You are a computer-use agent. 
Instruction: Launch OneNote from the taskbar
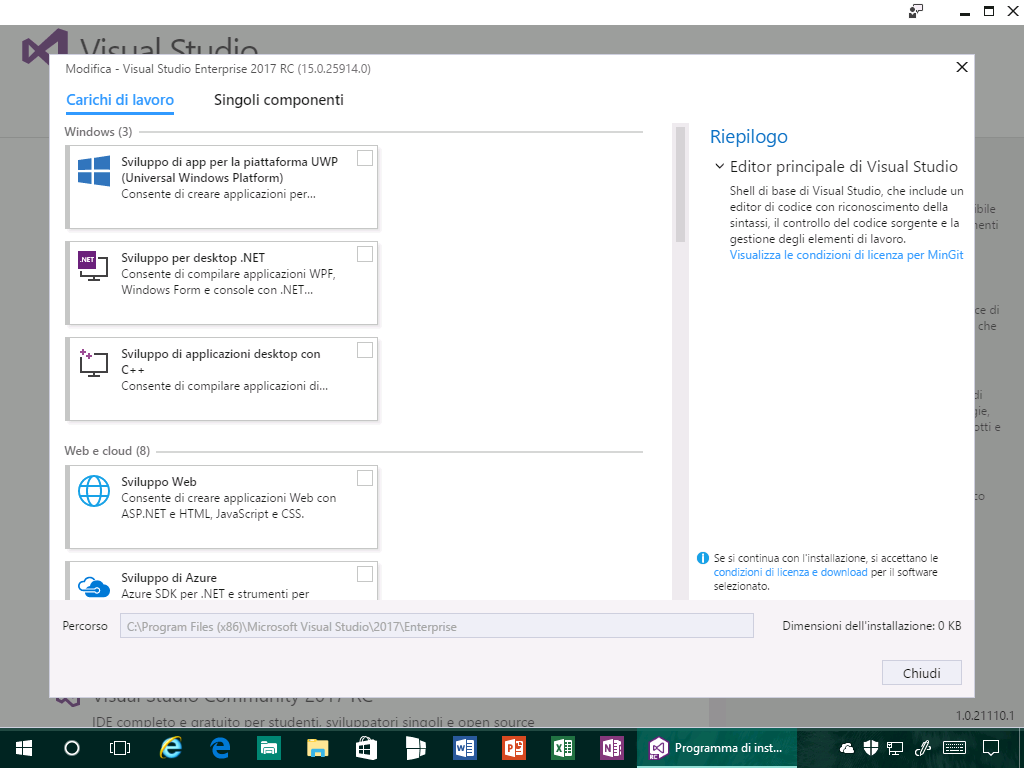click(612, 748)
